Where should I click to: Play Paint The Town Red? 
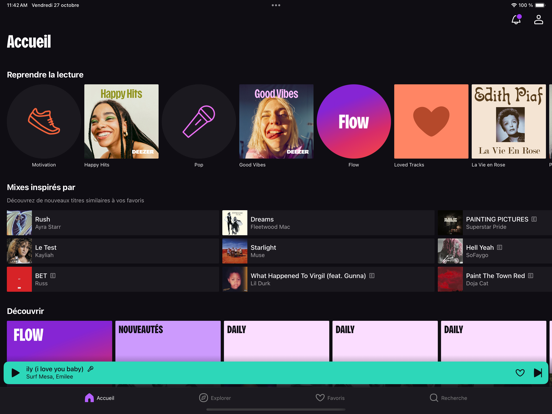(x=495, y=279)
